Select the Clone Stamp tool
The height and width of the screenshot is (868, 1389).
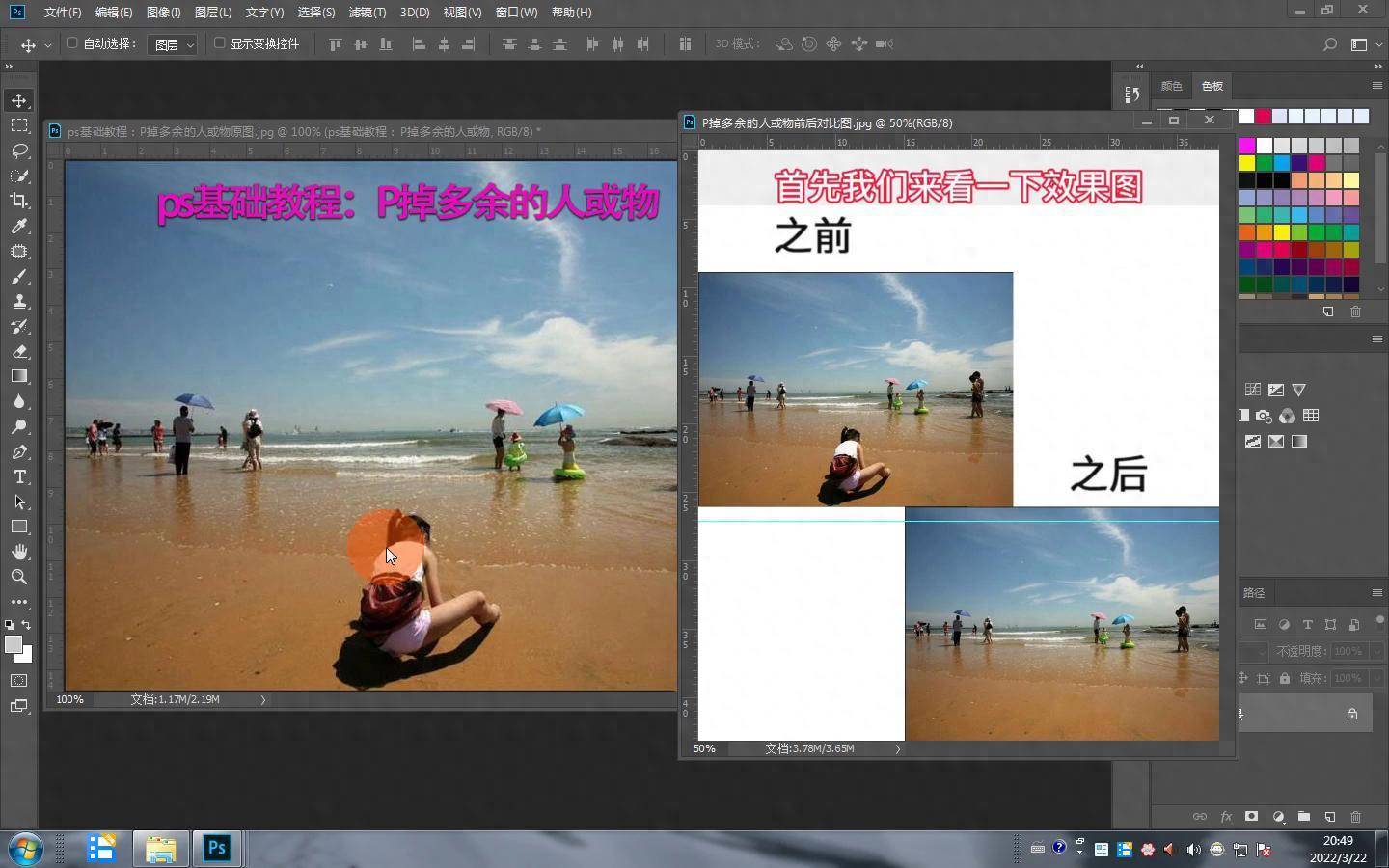pos(19,301)
